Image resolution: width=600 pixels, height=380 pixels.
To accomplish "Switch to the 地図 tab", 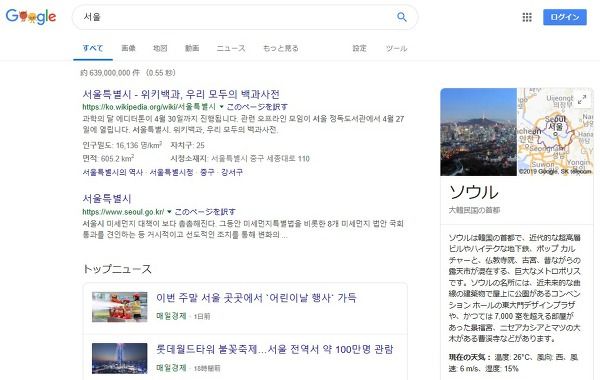I will click(160, 48).
